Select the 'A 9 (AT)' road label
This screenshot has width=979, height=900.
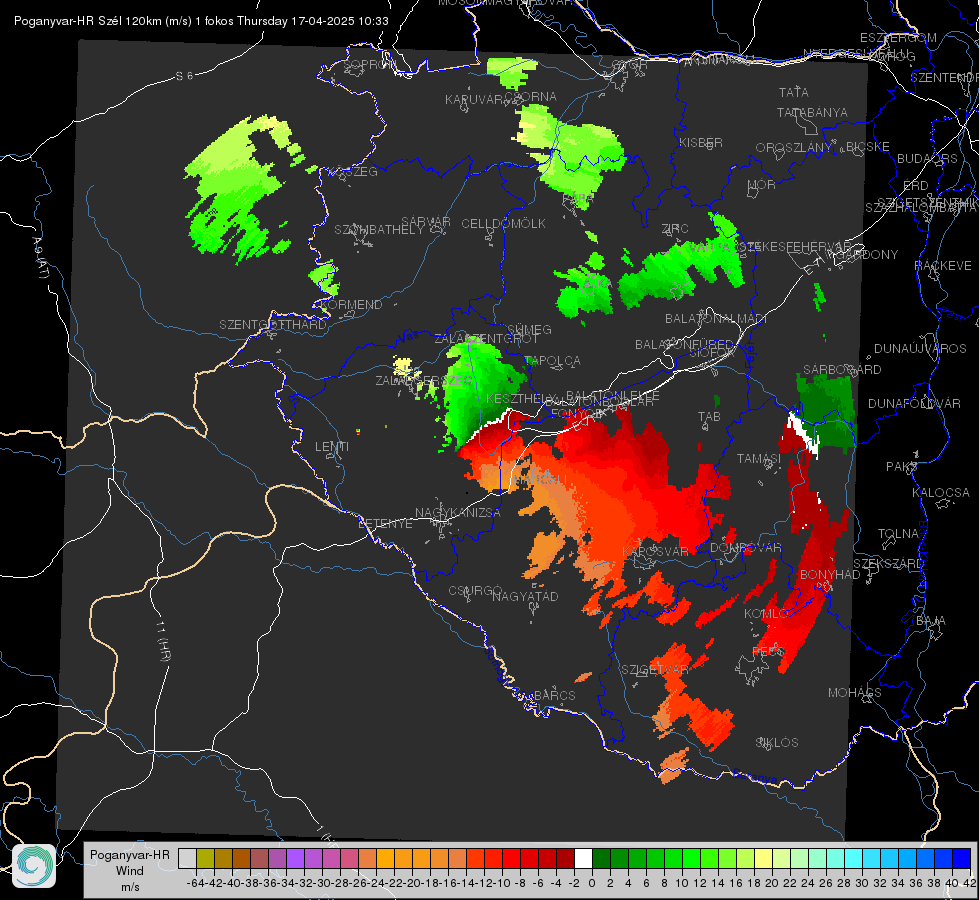41,258
